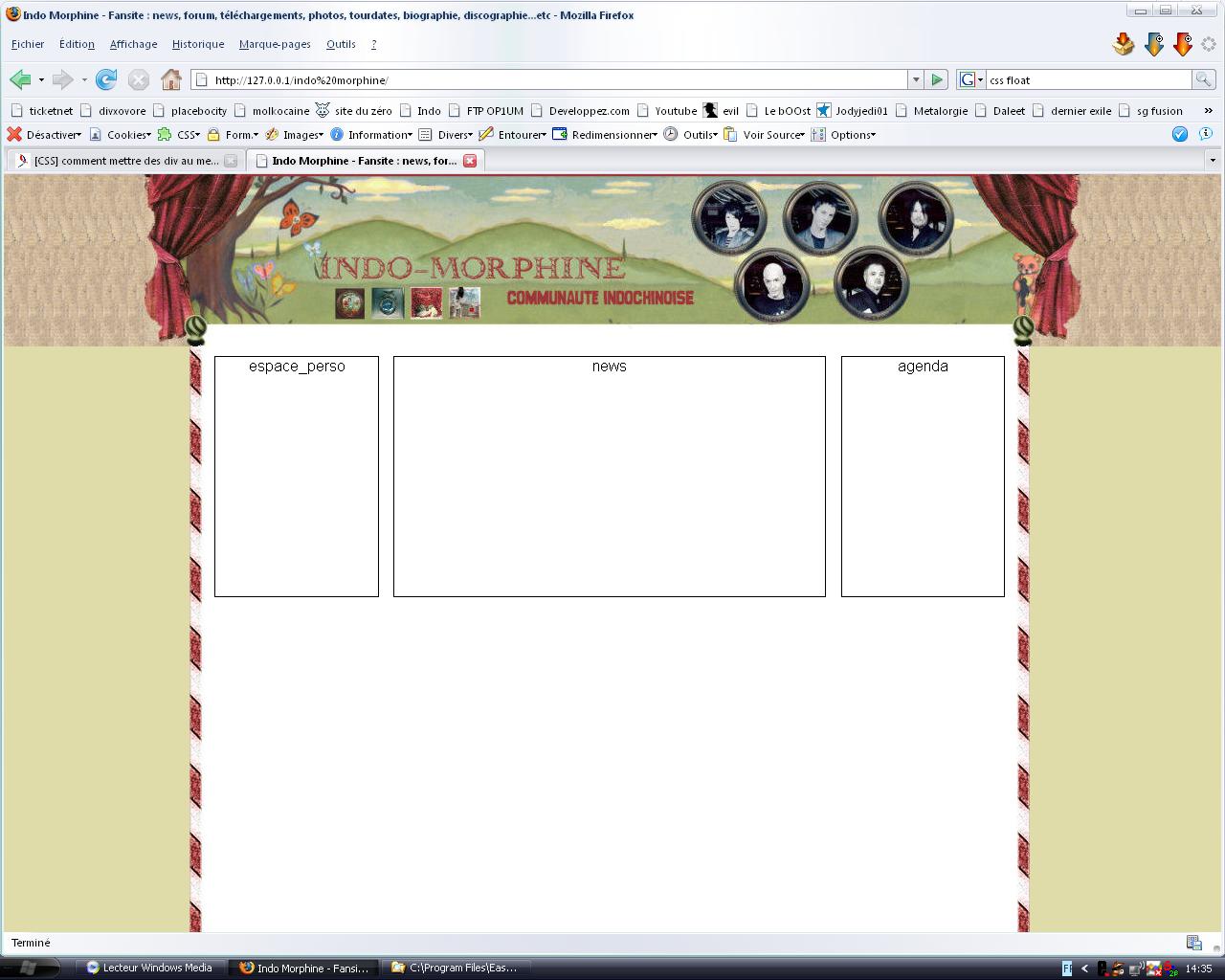Click the red album cover thumbnail
The width and height of the screenshot is (1225, 980).
426,302
